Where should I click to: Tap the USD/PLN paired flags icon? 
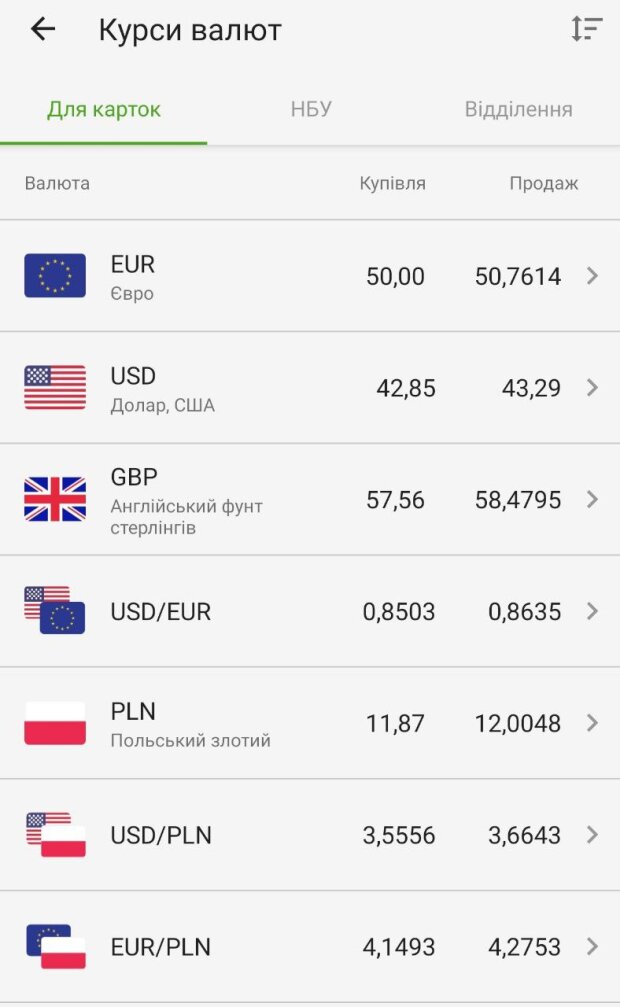(55, 834)
